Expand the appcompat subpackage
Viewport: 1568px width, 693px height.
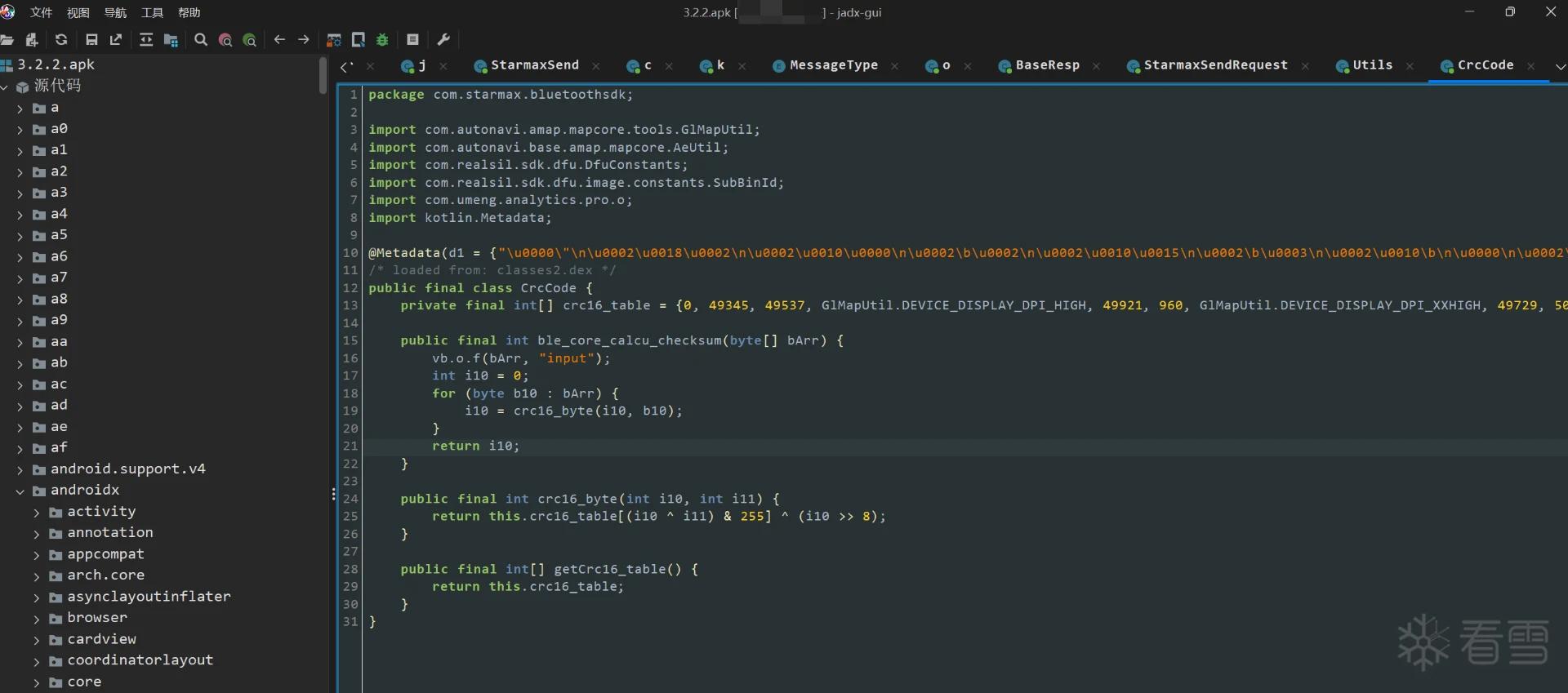[x=37, y=555]
